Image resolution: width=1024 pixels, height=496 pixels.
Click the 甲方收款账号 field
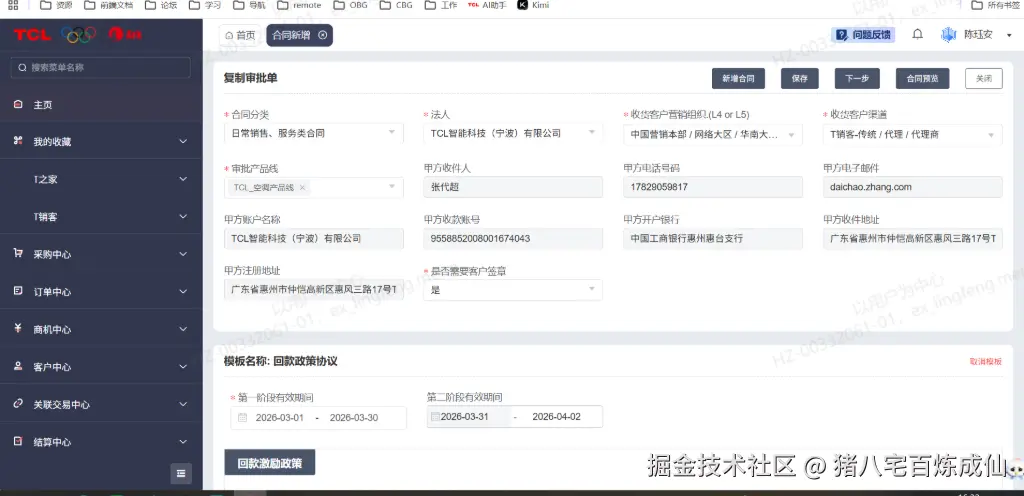pyautogui.click(x=513, y=238)
